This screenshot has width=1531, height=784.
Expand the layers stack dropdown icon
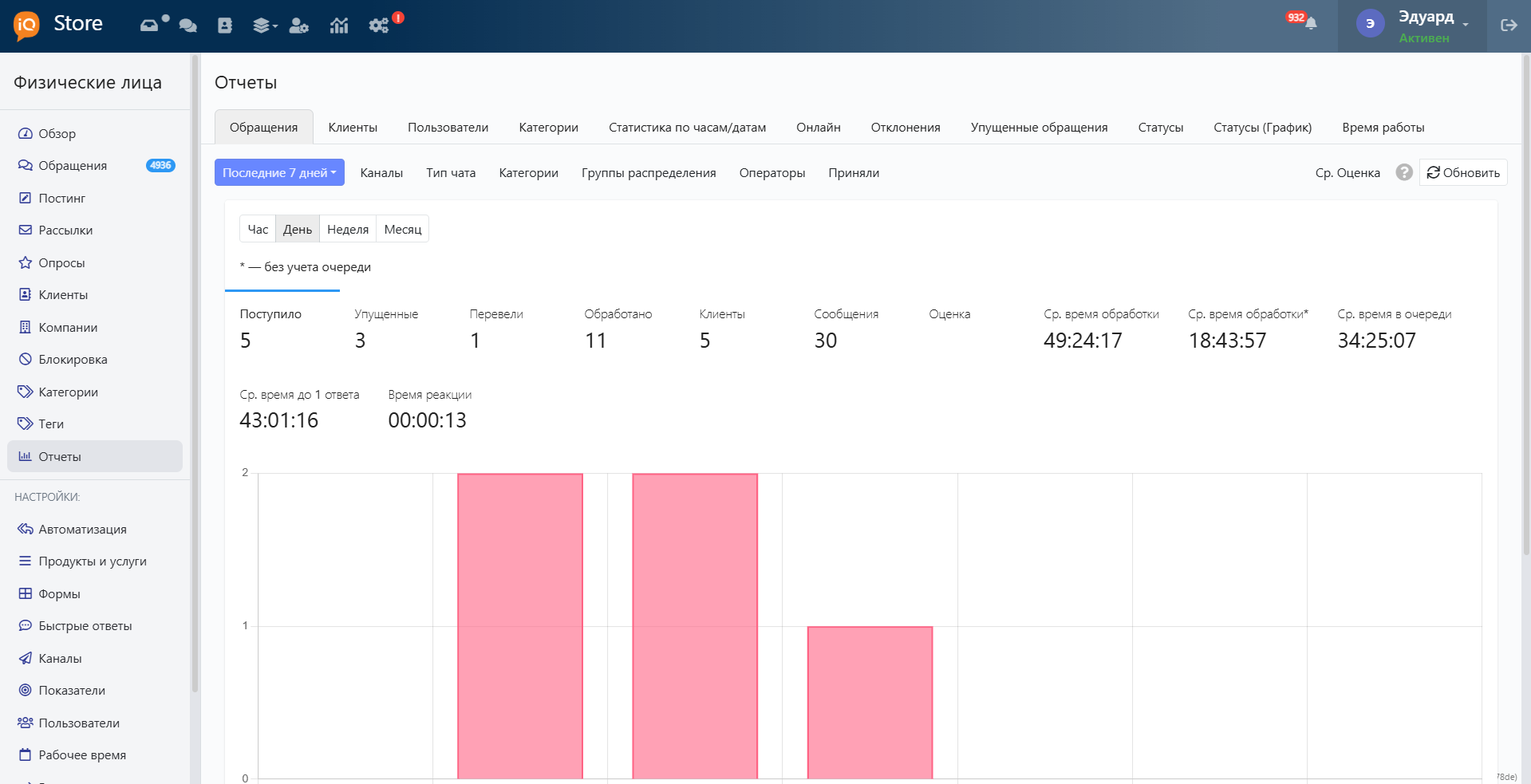265,26
